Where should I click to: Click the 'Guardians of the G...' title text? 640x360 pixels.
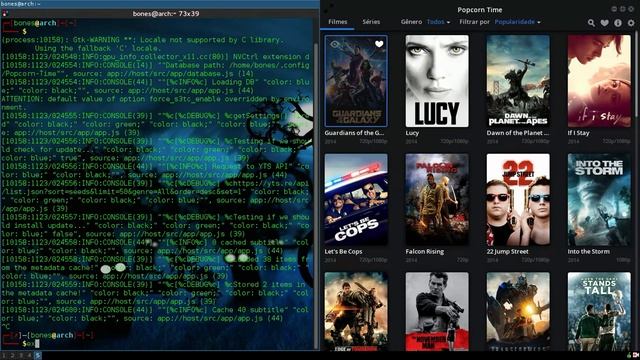point(354,133)
